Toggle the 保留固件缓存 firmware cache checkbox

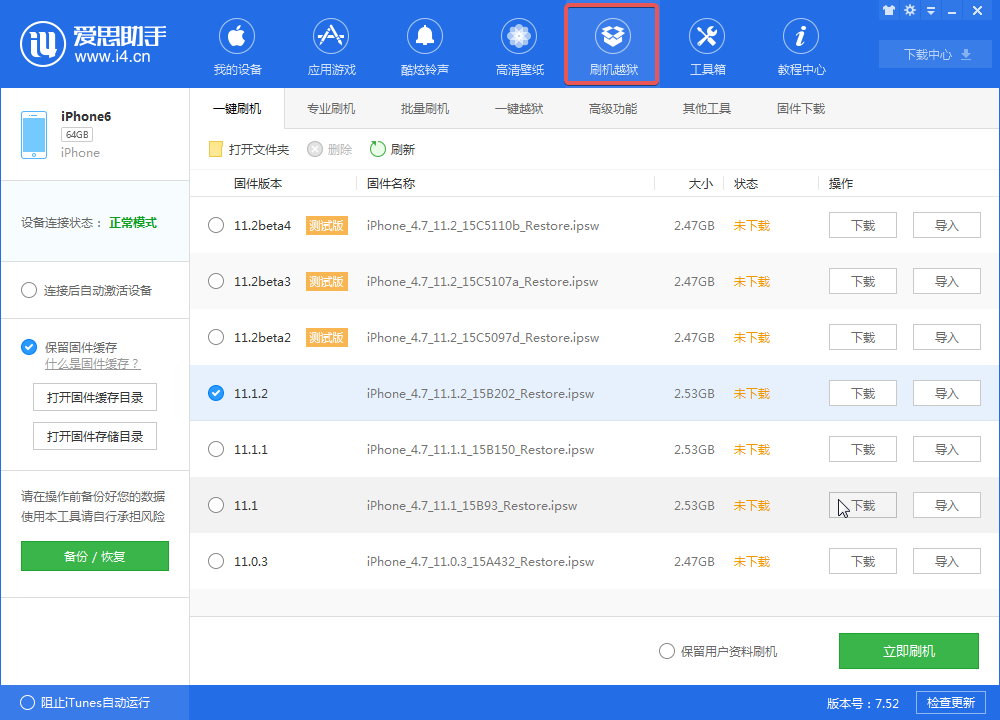29,347
